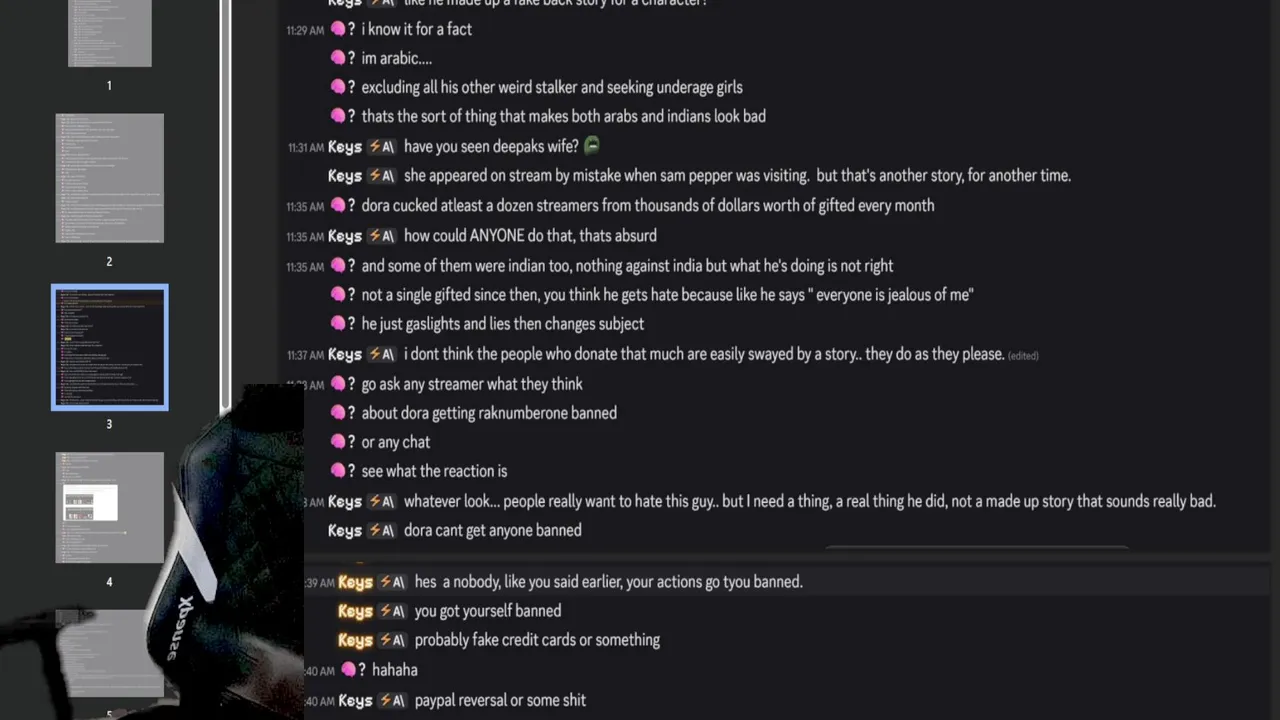Click the 11:31 AM message timestamp

coord(305,148)
